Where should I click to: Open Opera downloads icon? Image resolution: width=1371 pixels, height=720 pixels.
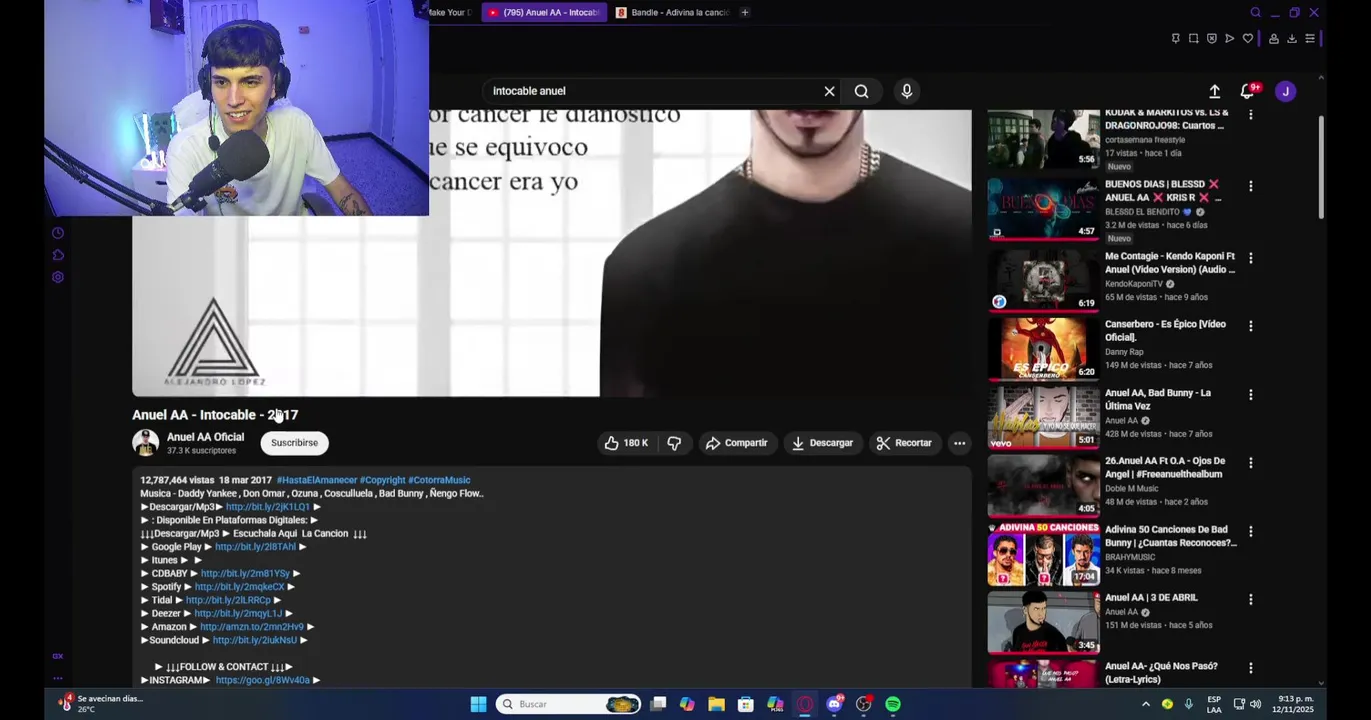[x=1291, y=38]
